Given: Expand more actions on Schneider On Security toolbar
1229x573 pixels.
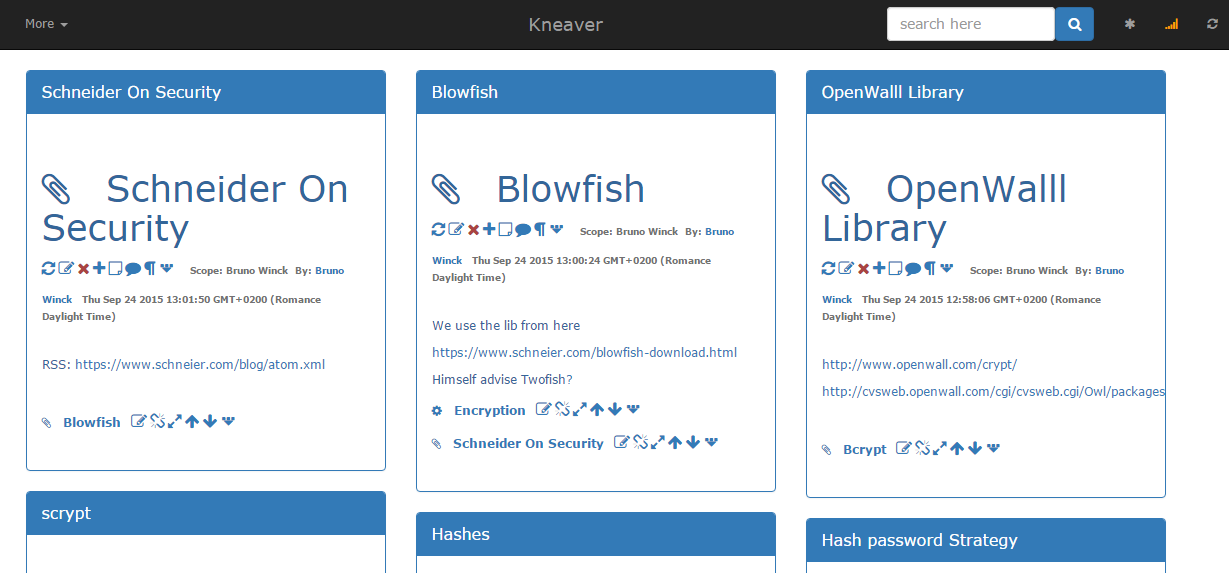Looking at the screenshot, I should 167,267.
